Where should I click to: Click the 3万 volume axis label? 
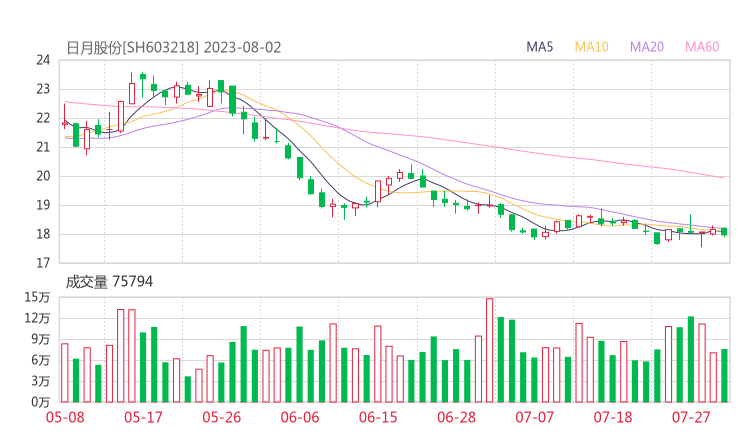(x=41, y=381)
